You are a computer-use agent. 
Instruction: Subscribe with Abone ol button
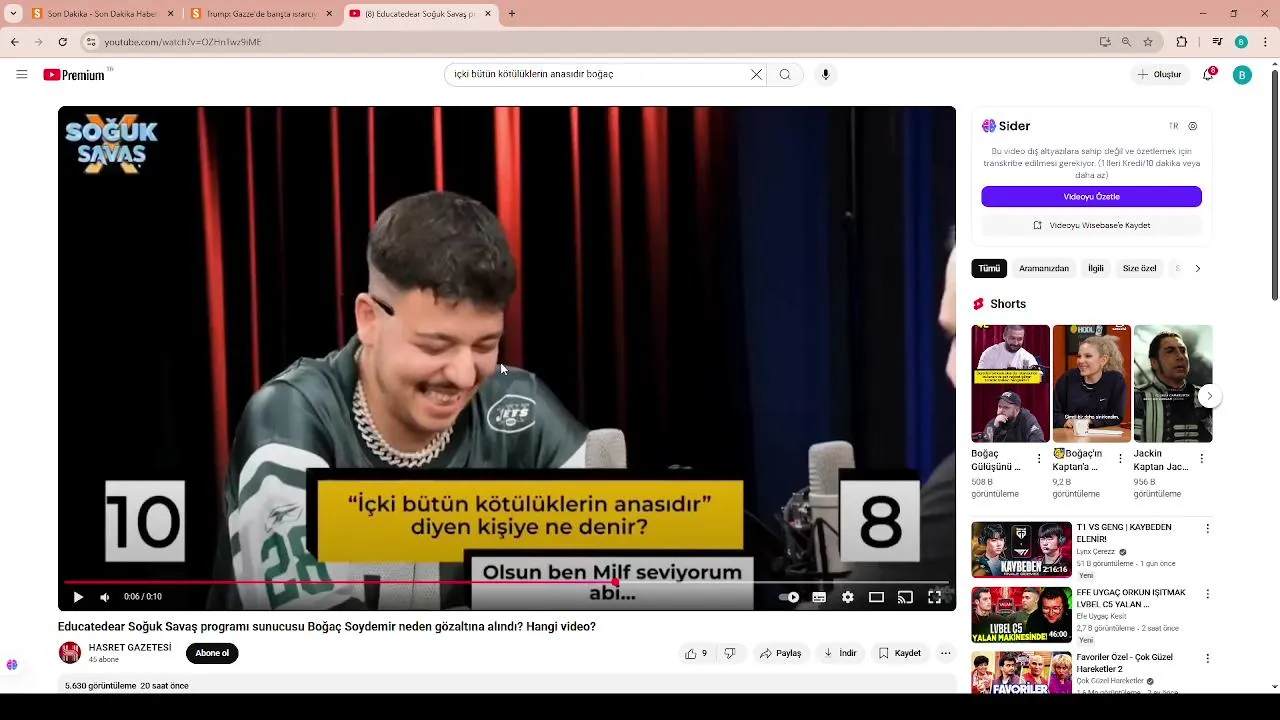coord(212,653)
